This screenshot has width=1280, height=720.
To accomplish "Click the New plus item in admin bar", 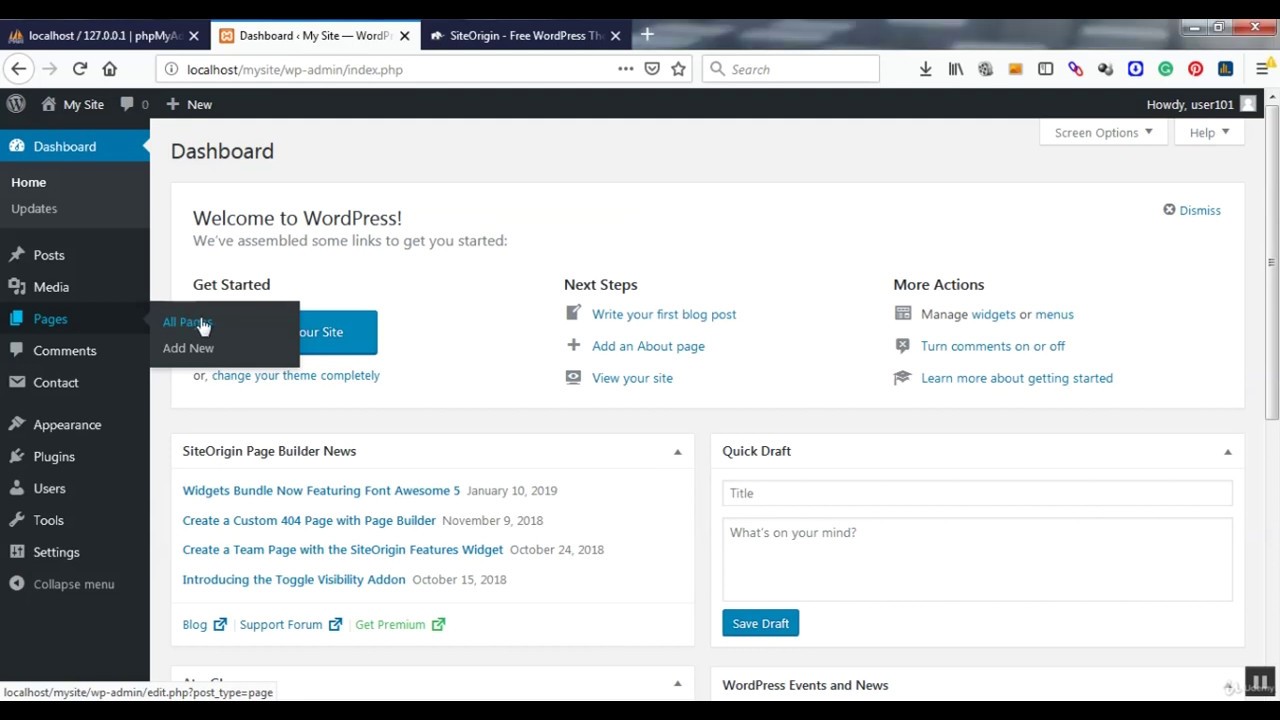I will 189,104.
